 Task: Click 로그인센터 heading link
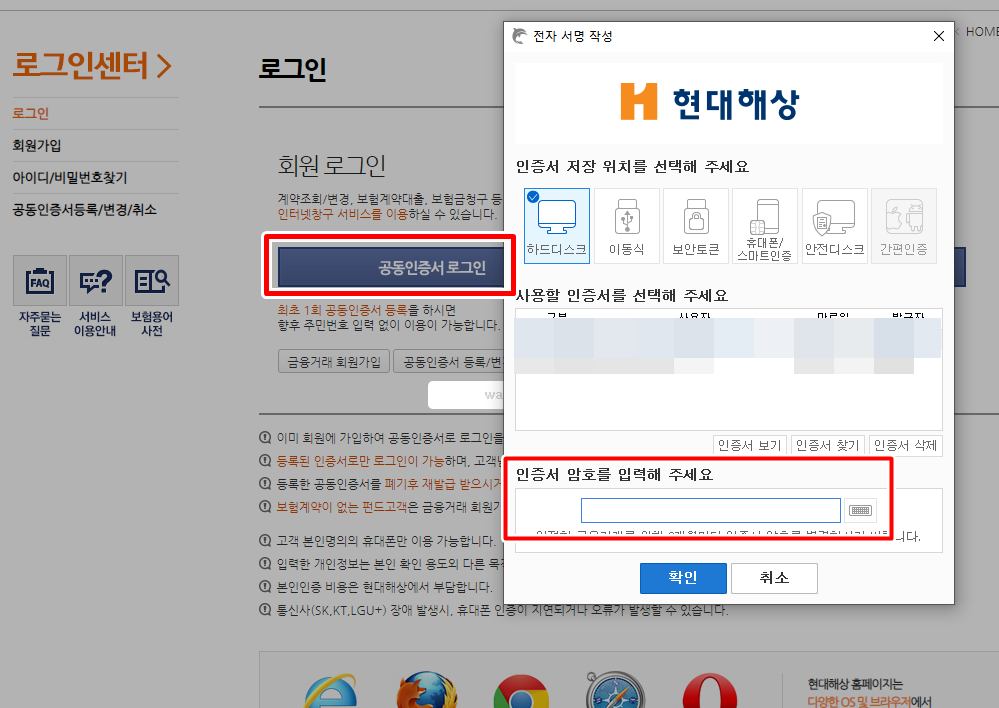(x=92, y=66)
